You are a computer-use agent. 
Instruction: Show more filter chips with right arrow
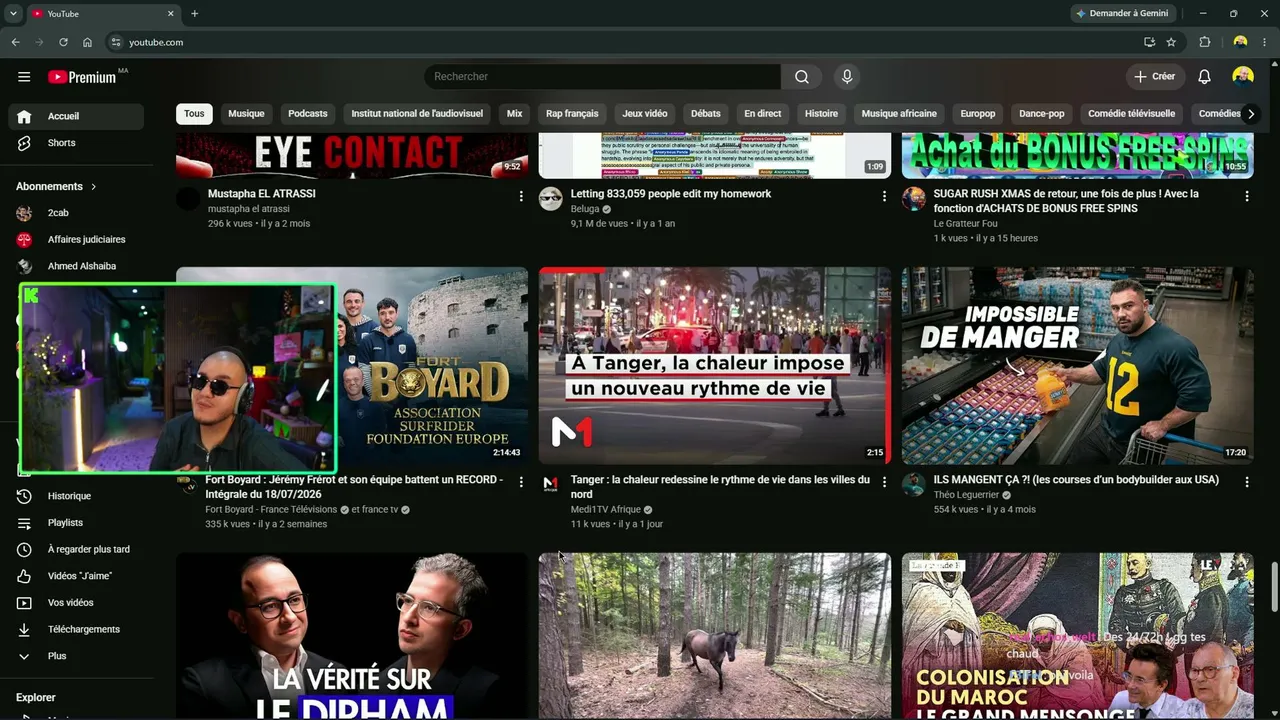[x=1250, y=114]
